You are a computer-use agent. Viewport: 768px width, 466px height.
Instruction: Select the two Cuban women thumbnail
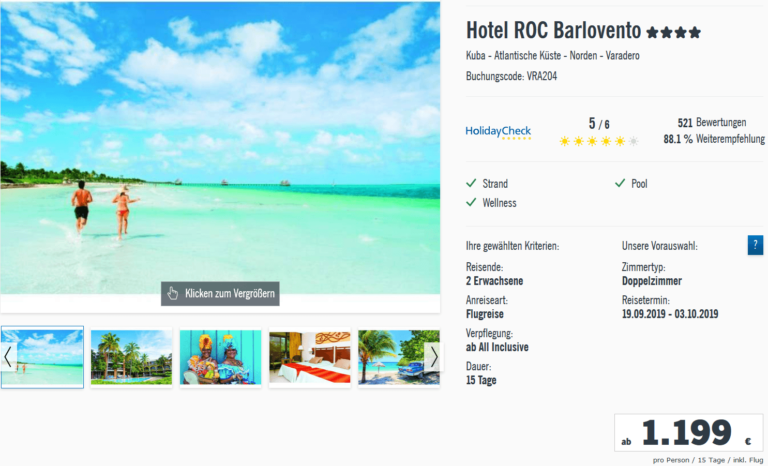click(x=220, y=357)
